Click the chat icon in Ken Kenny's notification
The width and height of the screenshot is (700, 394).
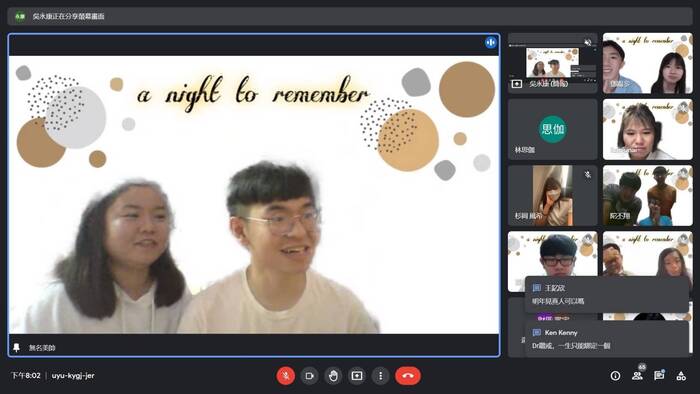point(537,332)
